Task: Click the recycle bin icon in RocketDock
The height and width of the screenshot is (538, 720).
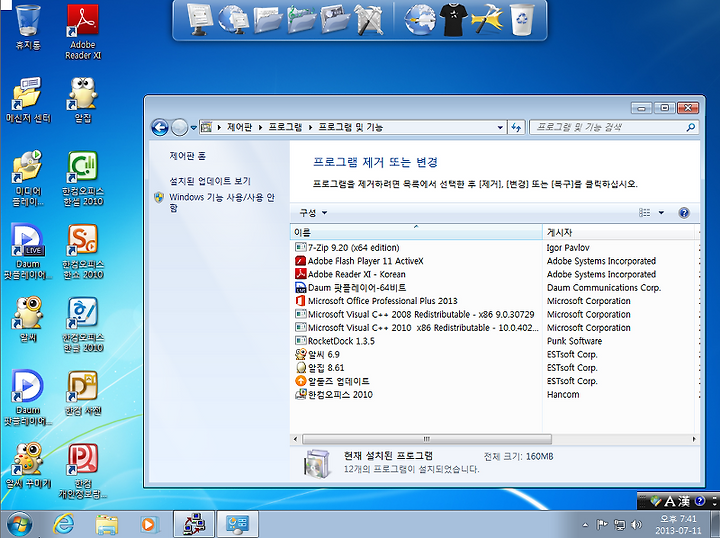Action: coord(522,19)
